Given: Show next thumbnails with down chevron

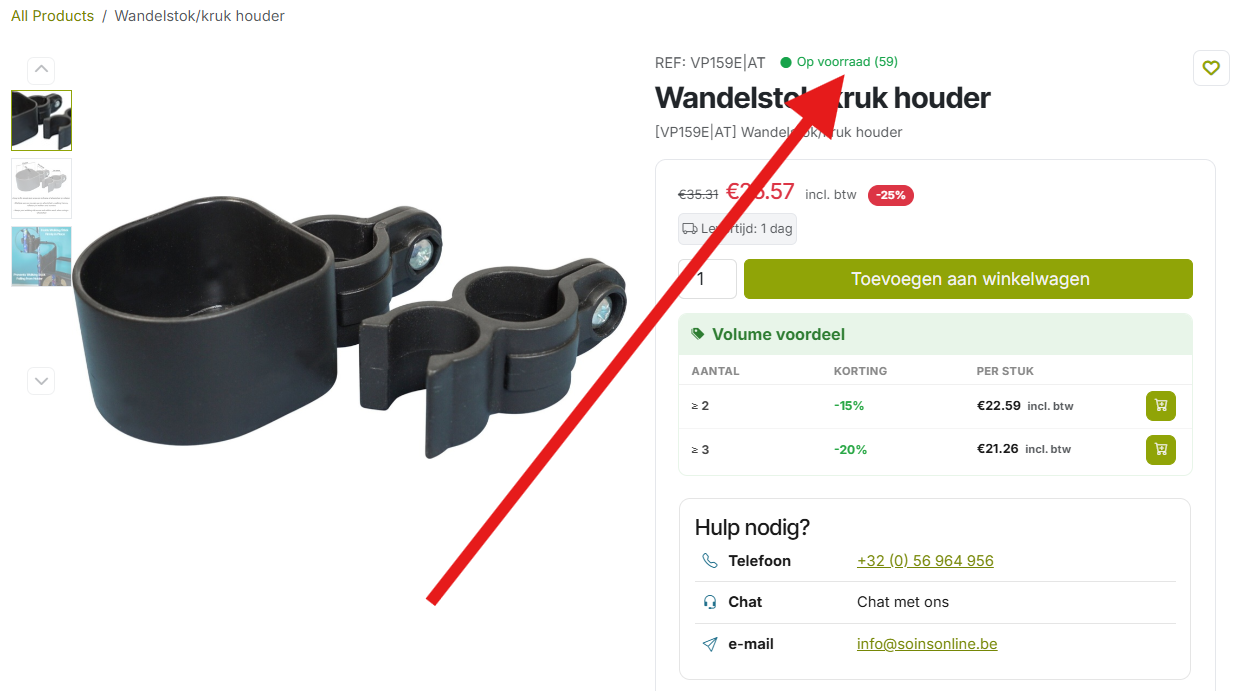Looking at the screenshot, I should click(41, 381).
